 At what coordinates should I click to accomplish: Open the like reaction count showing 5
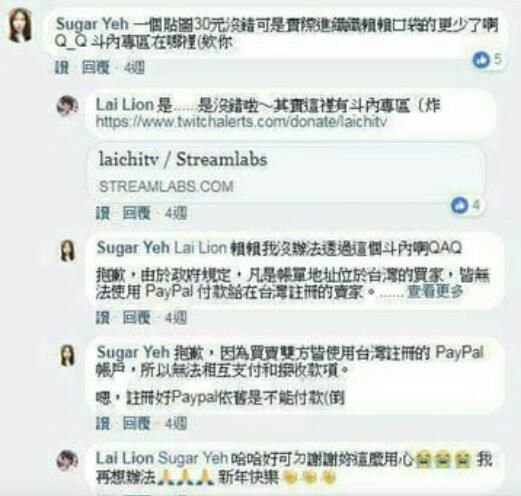click(x=487, y=60)
